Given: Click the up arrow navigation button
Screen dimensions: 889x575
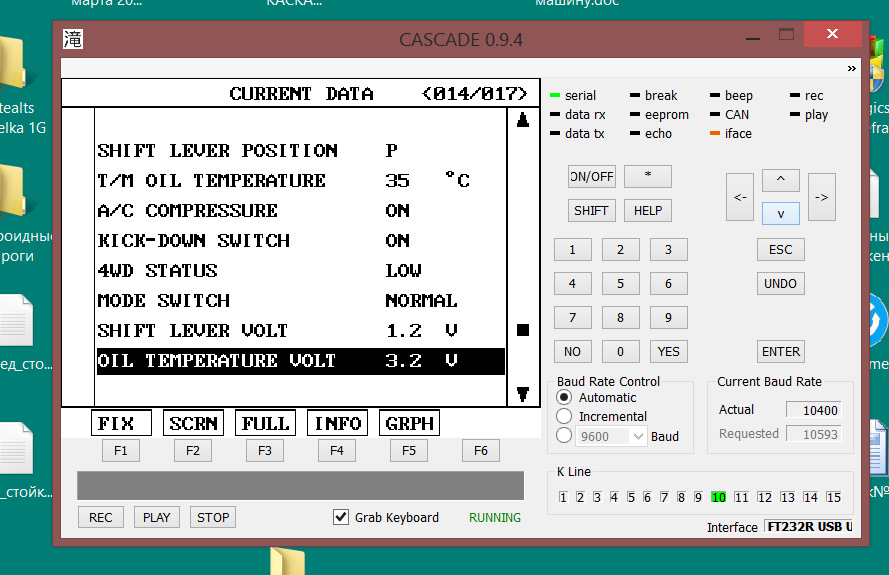Looking at the screenshot, I should point(781,180).
